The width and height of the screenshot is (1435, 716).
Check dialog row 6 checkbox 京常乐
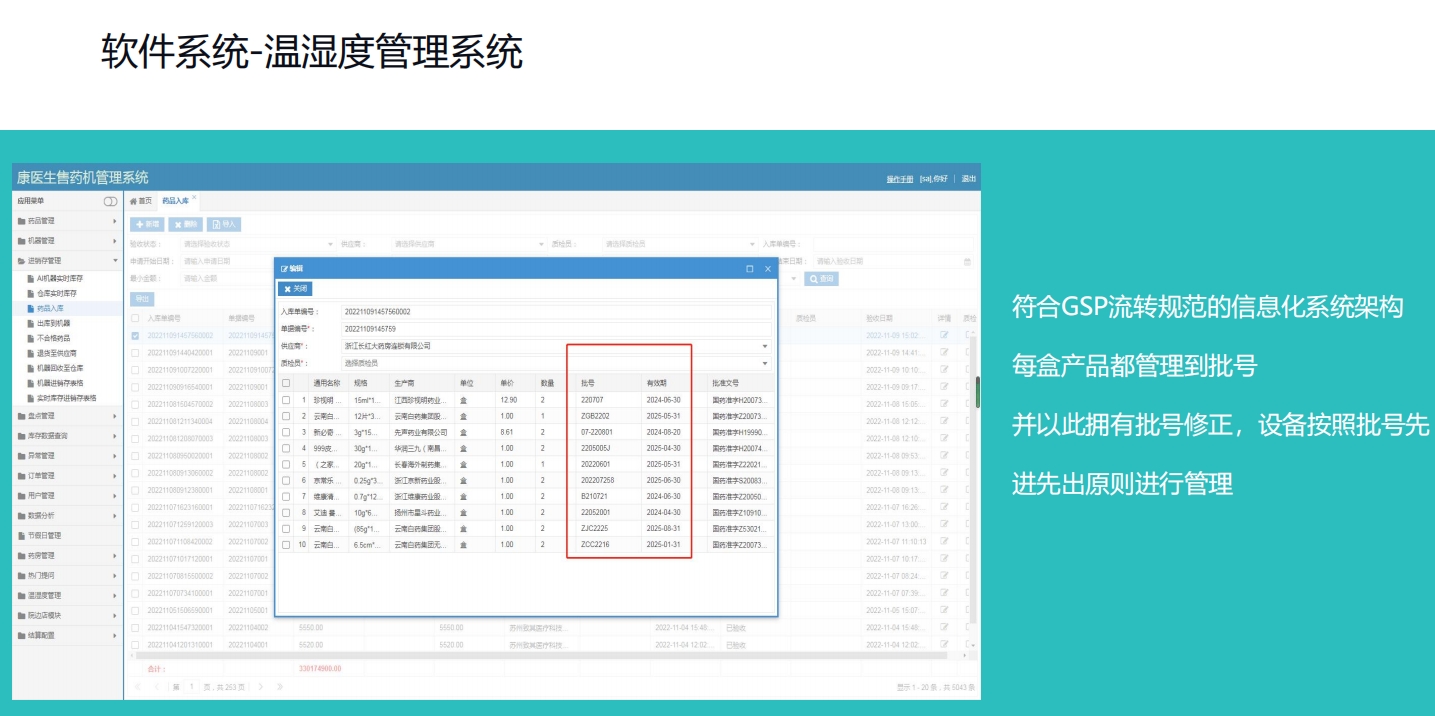coord(287,480)
